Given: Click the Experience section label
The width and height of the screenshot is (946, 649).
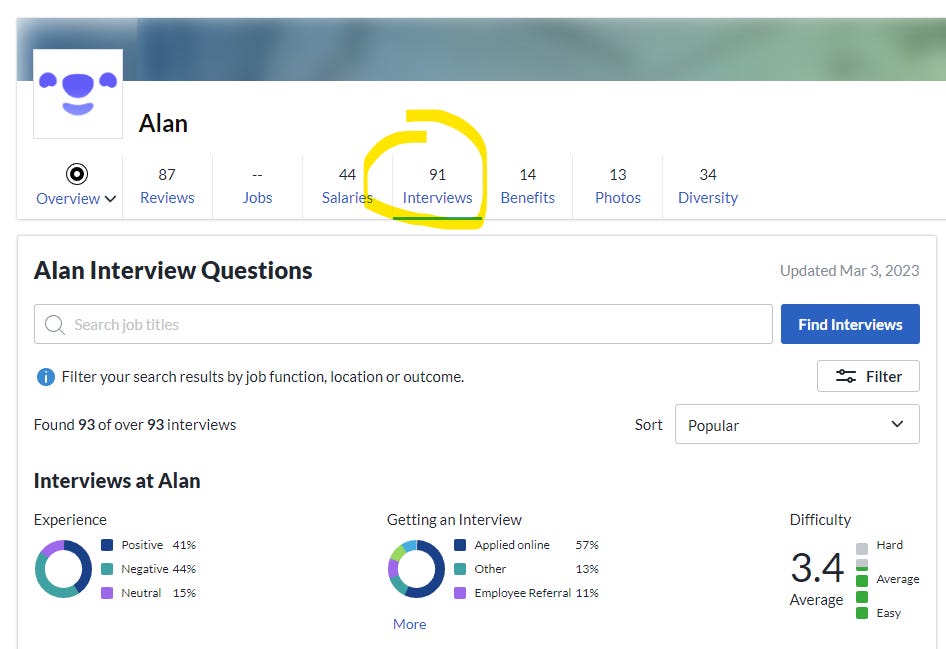Looking at the screenshot, I should click(70, 520).
